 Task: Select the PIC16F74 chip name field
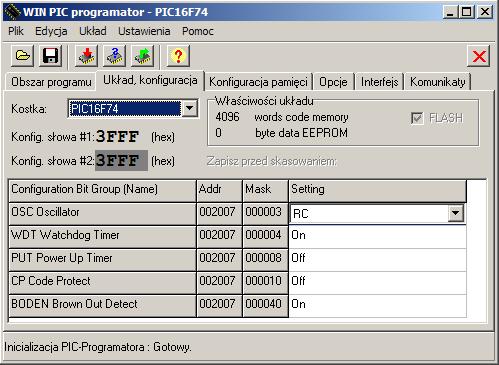(125, 108)
